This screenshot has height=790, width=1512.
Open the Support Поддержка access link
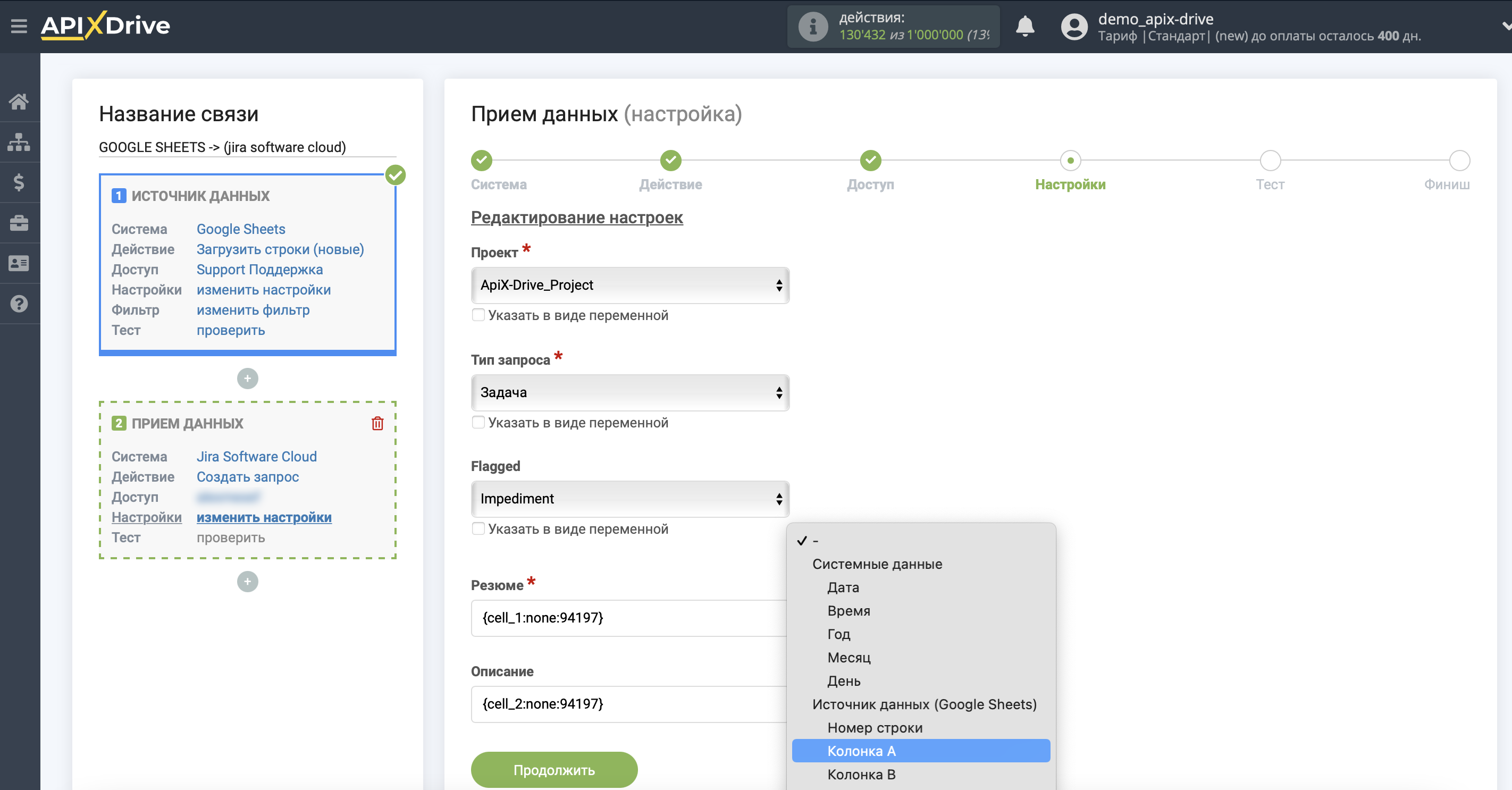point(259,270)
